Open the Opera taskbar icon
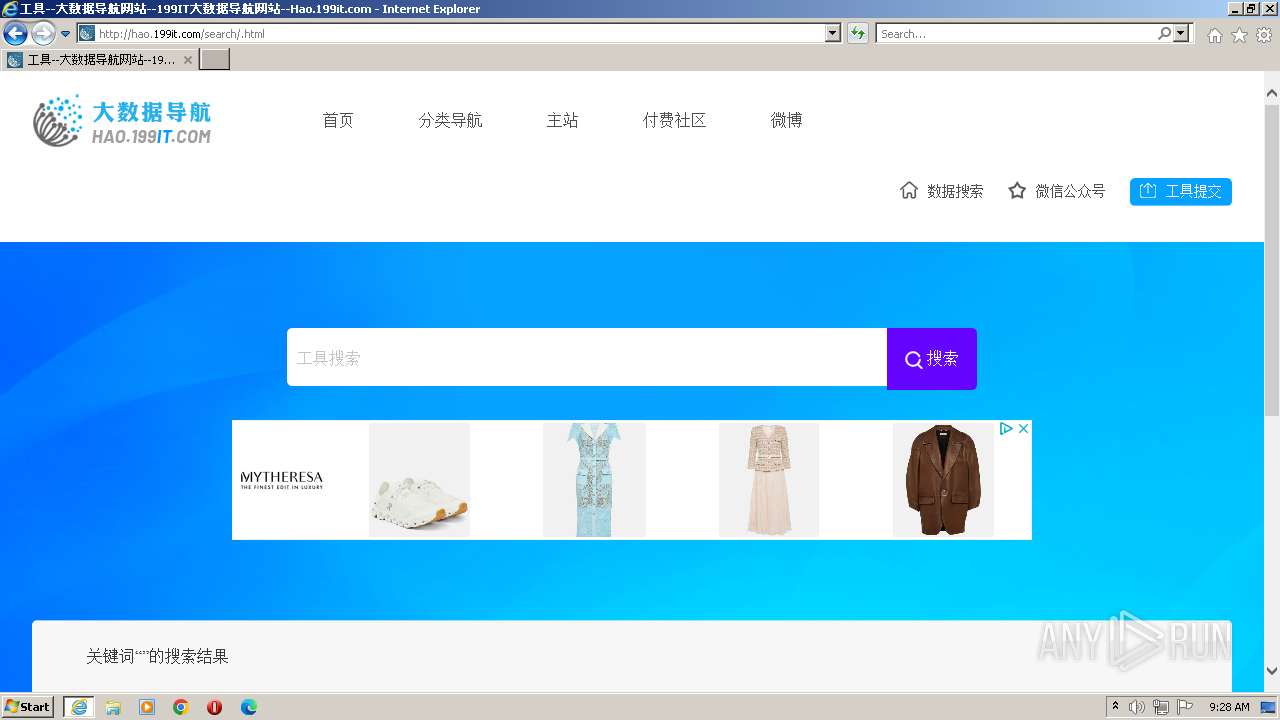This screenshot has height=720, width=1280. pos(214,707)
